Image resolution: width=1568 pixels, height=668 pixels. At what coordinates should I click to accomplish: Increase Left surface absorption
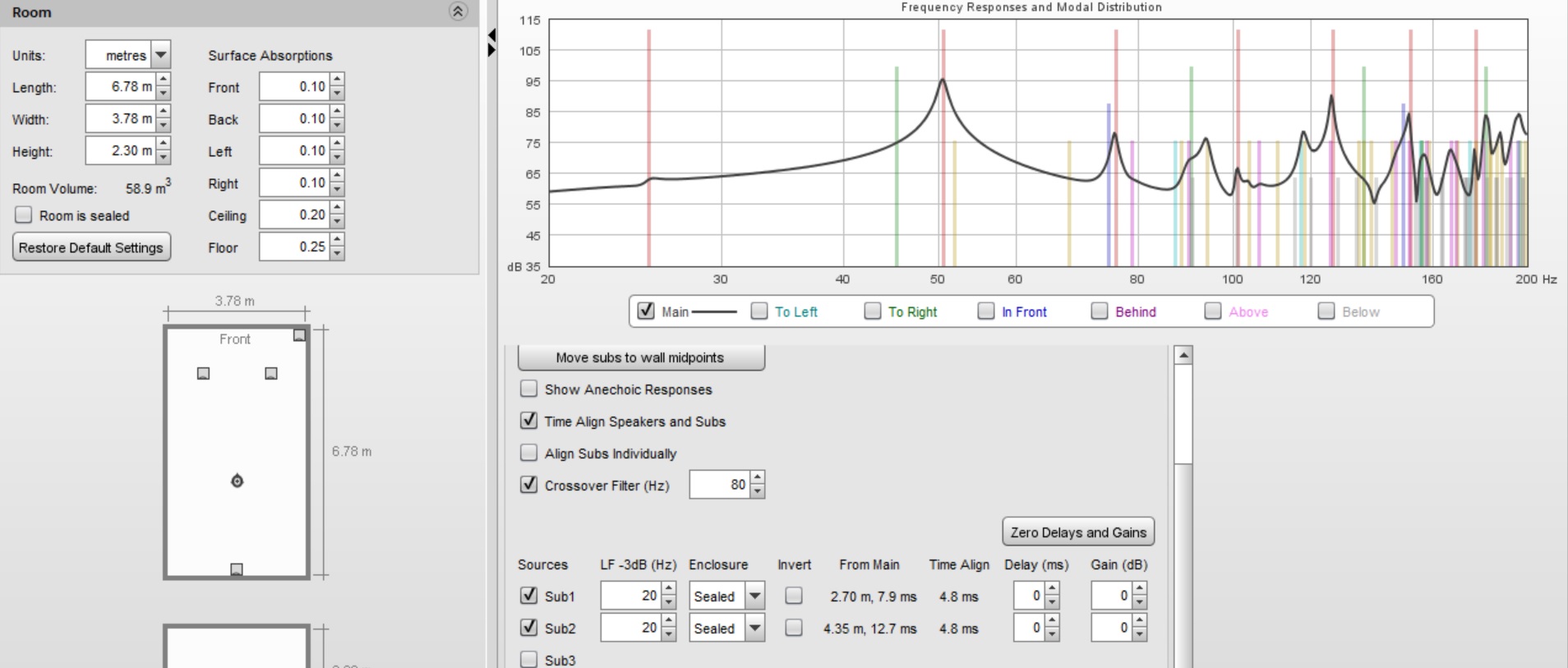337,144
